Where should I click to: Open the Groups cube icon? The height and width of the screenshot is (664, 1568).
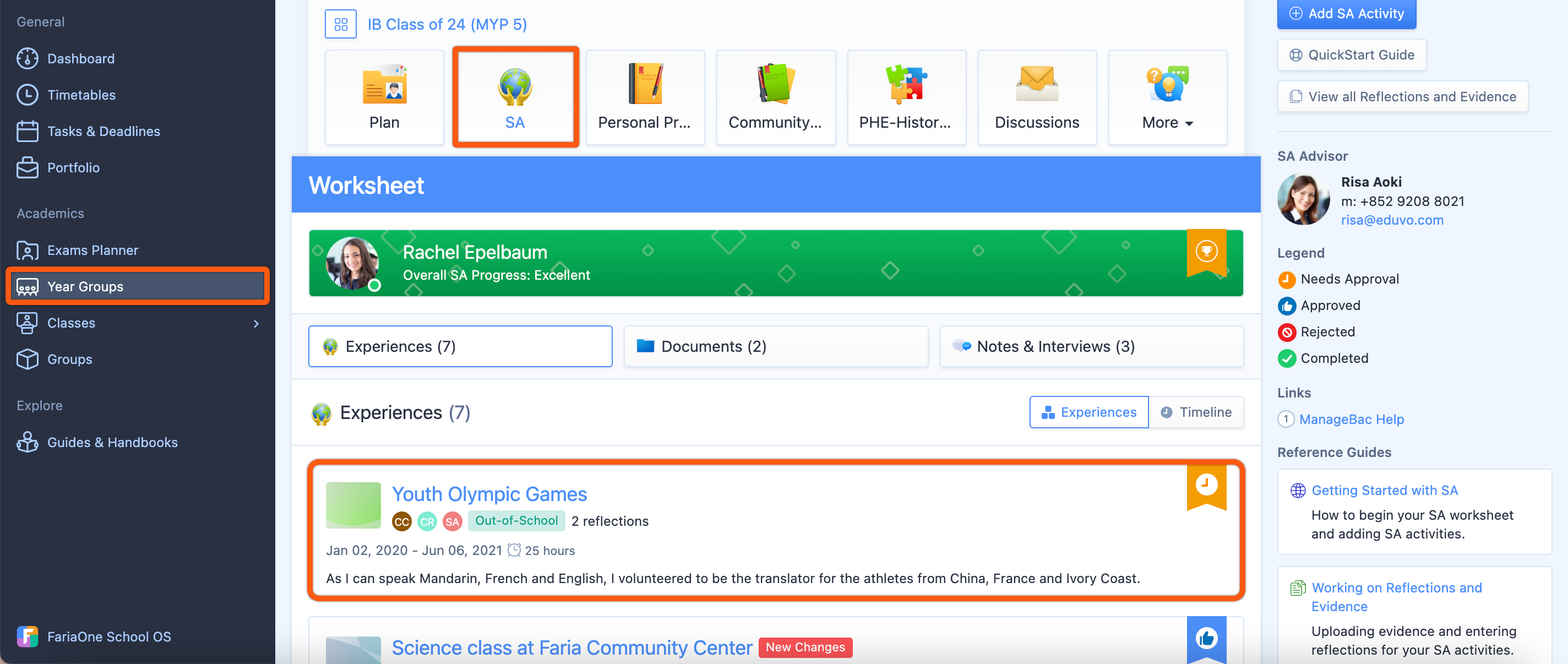coord(27,359)
